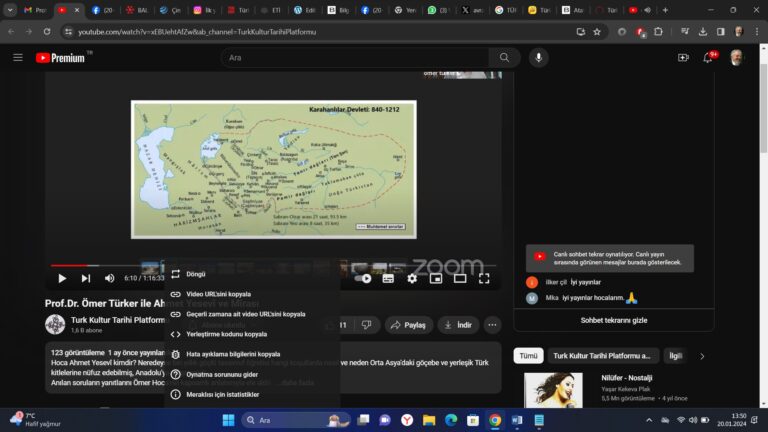Click Sohbet tekrarını gizle
Screen dimensions: 768x432
614,320
